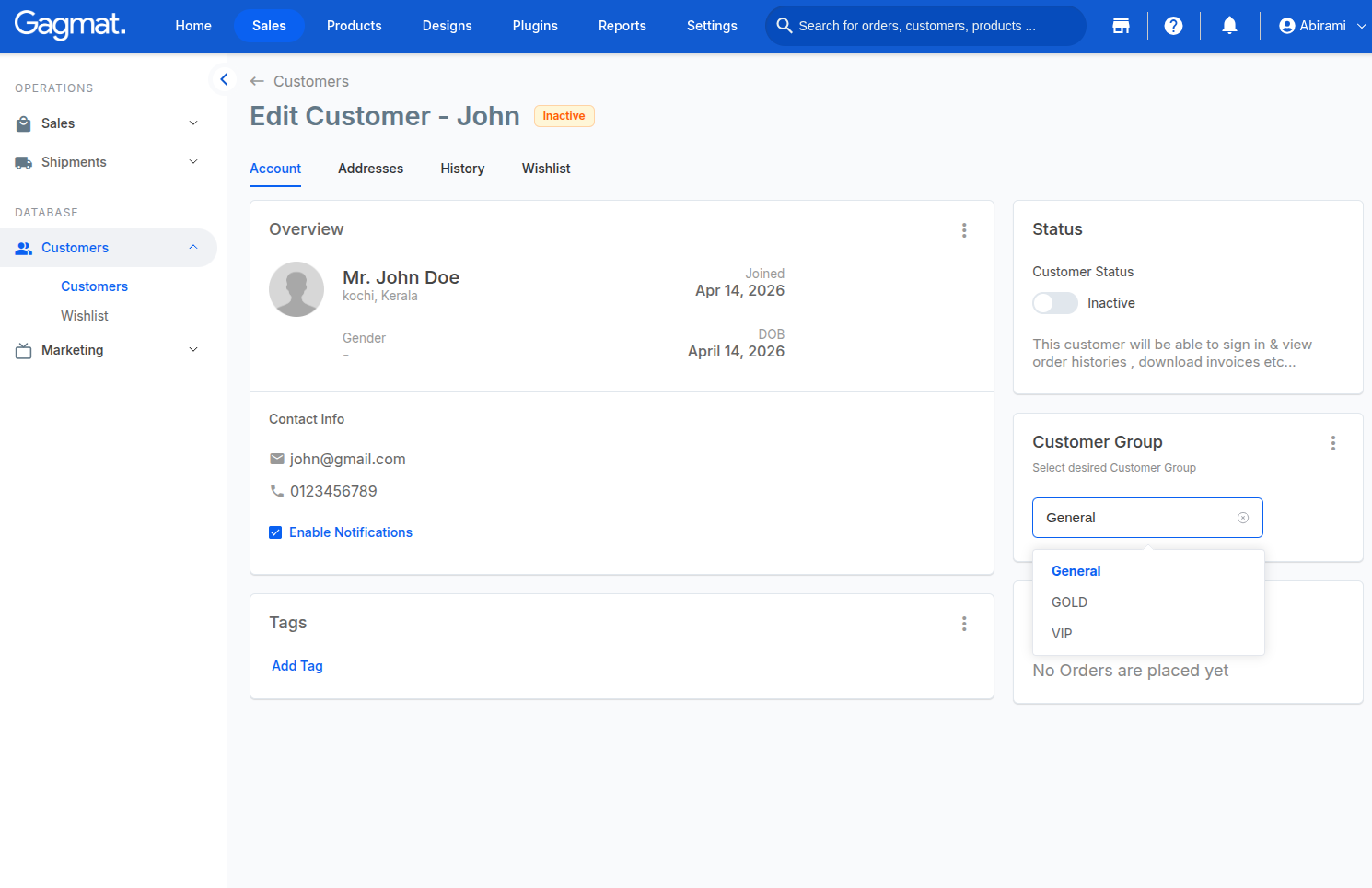Click the envelope icon beside john@gmail.com

point(277,459)
